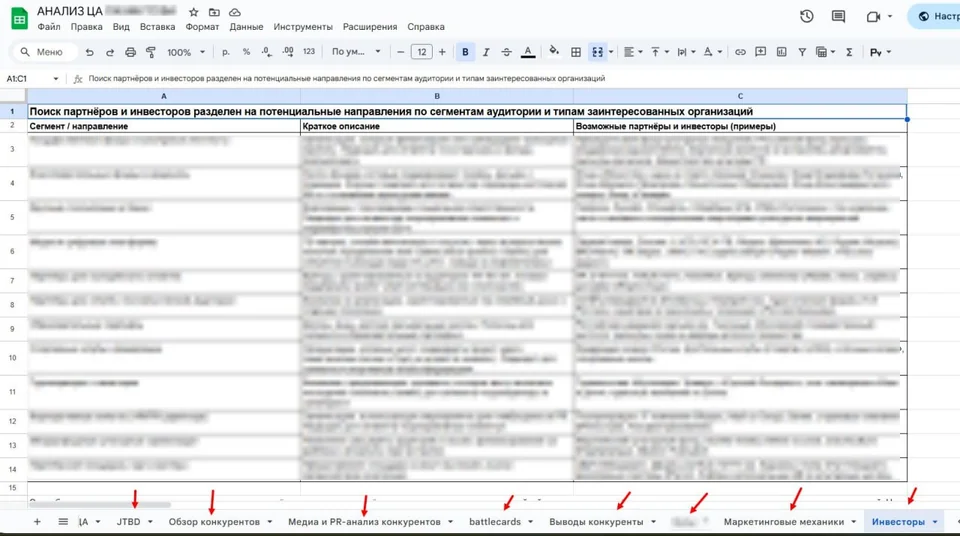Insert a chart
Image resolution: width=960 pixels, height=536 pixels.
781,52
